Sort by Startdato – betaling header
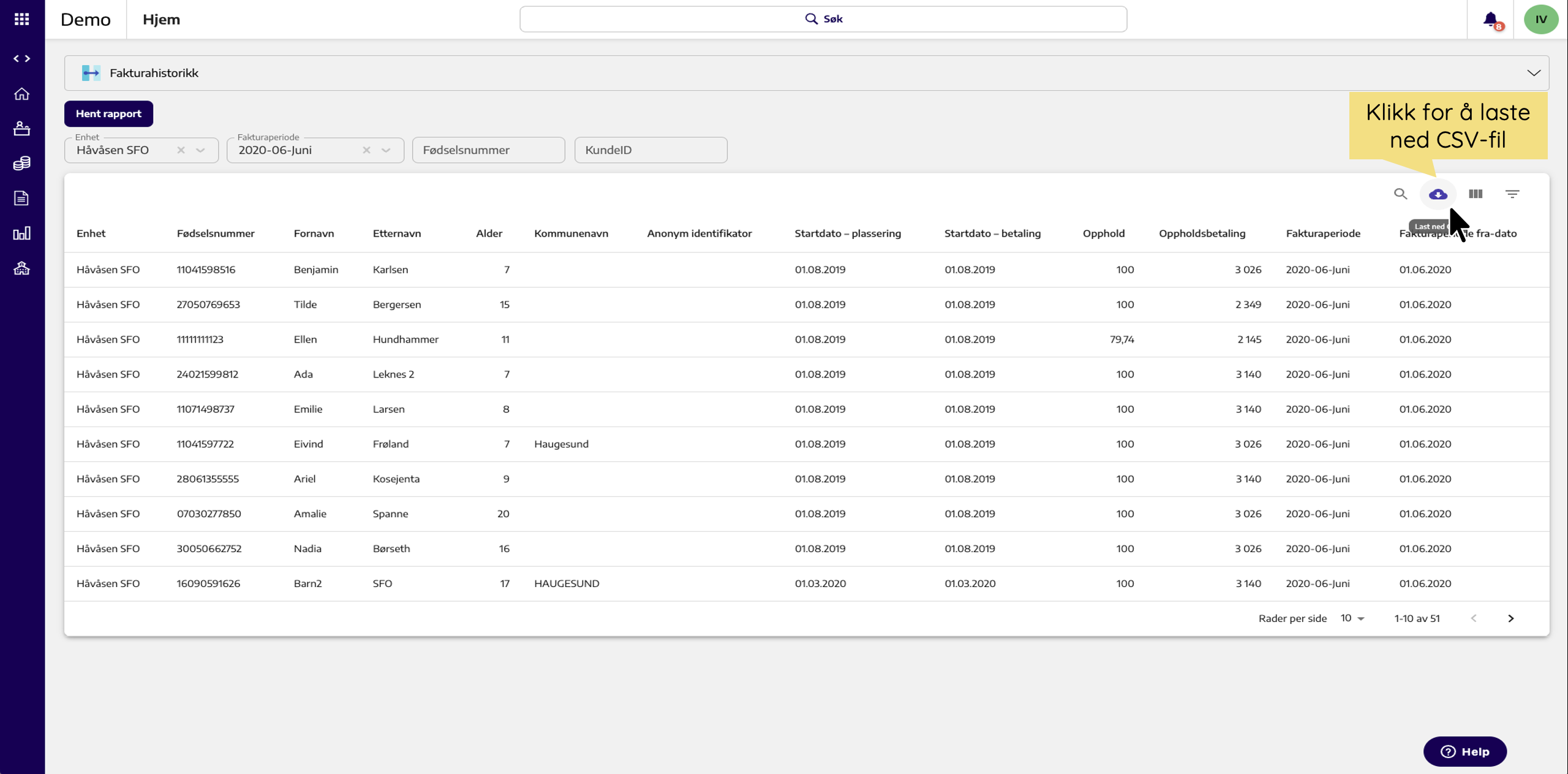This screenshot has width=1568, height=774. pos(992,233)
